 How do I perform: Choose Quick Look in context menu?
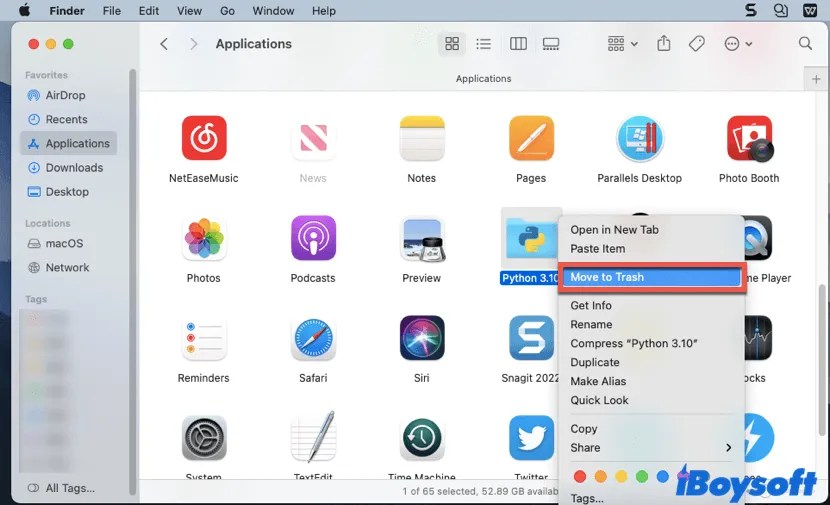(x=651, y=401)
